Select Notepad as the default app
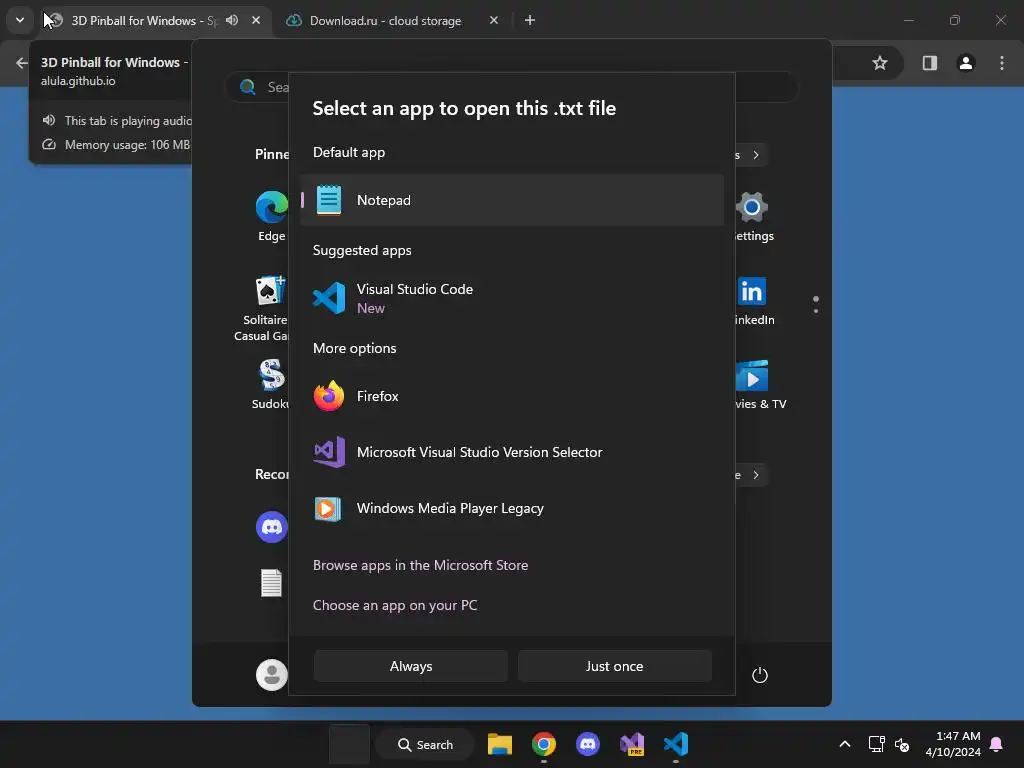 point(512,200)
